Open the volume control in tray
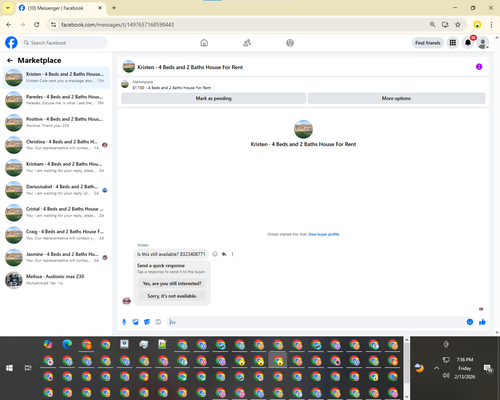 tap(446, 376)
